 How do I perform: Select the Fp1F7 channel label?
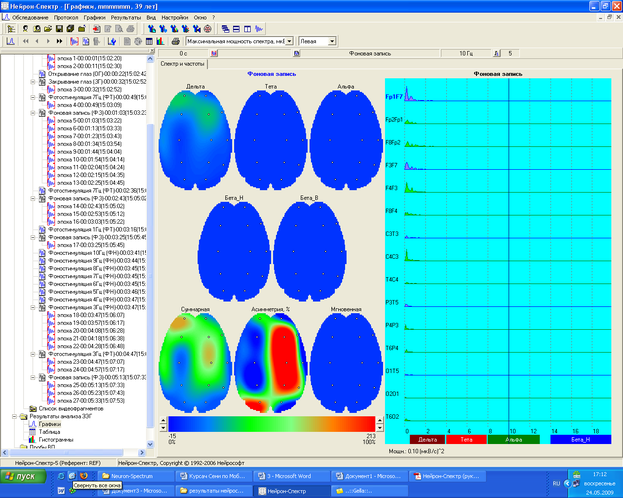click(394, 97)
